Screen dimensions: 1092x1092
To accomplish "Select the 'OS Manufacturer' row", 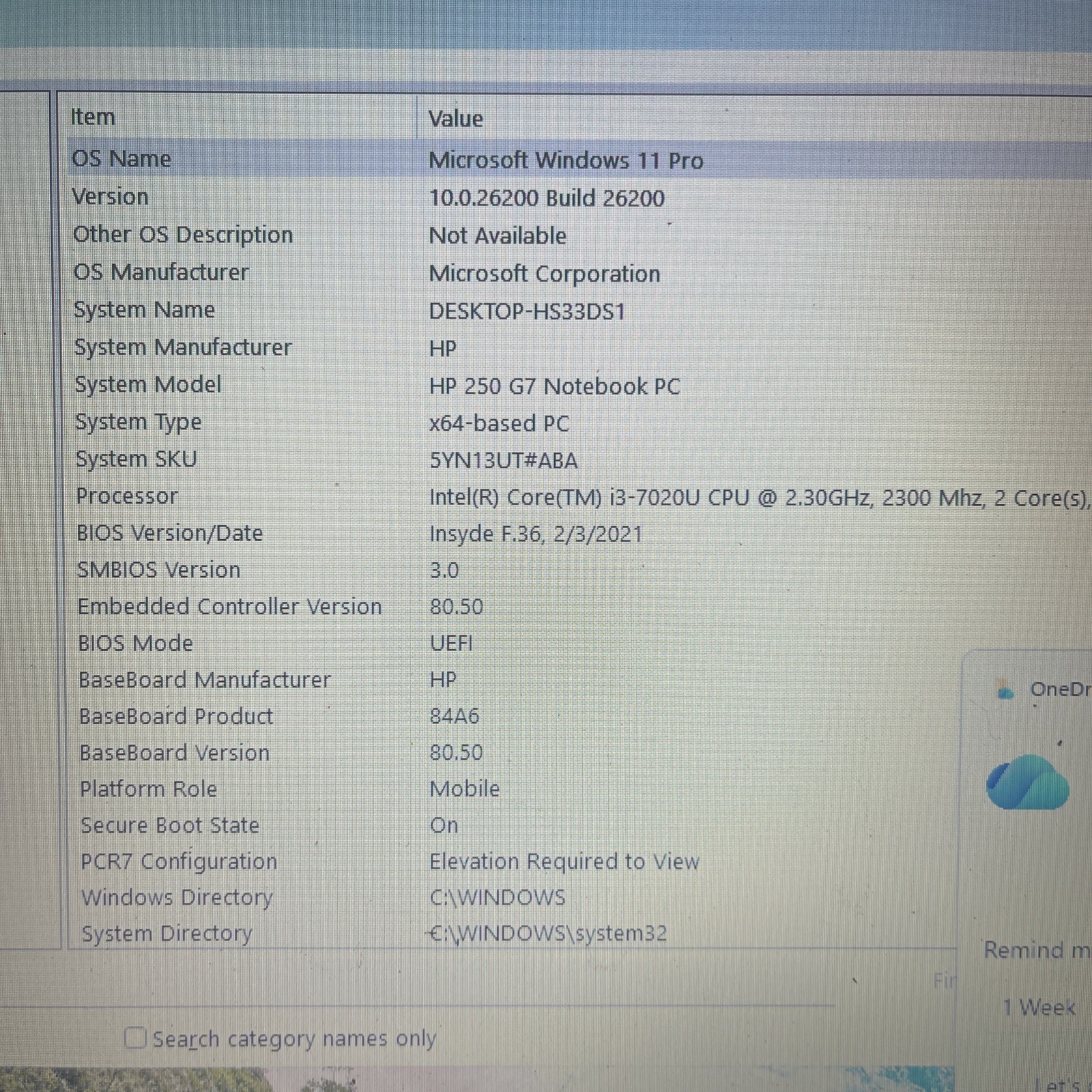I will [161, 272].
